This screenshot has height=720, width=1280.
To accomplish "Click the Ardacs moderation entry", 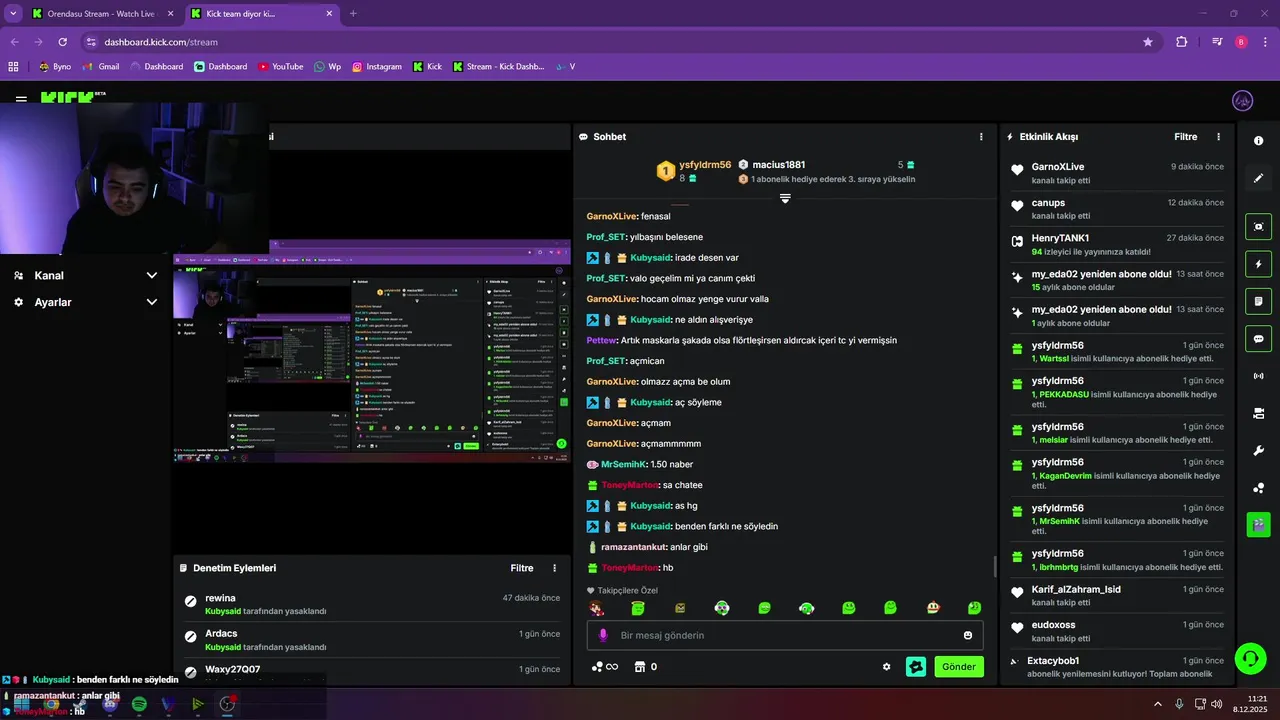I will [372, 640].
